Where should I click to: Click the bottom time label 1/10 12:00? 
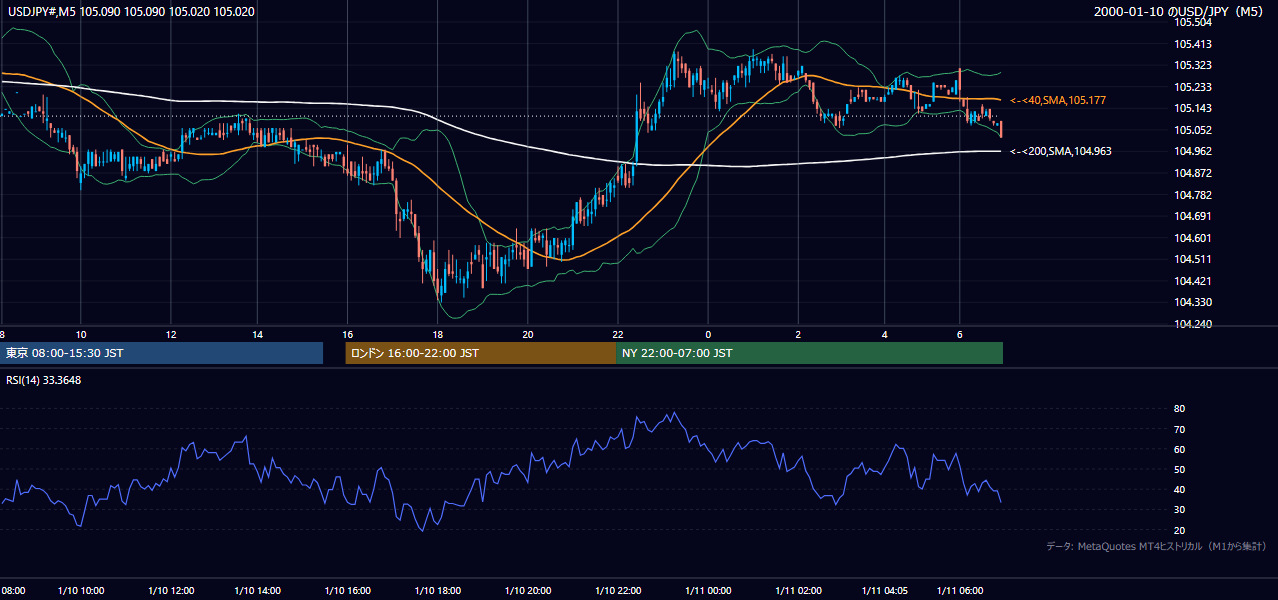pos(171,590)
